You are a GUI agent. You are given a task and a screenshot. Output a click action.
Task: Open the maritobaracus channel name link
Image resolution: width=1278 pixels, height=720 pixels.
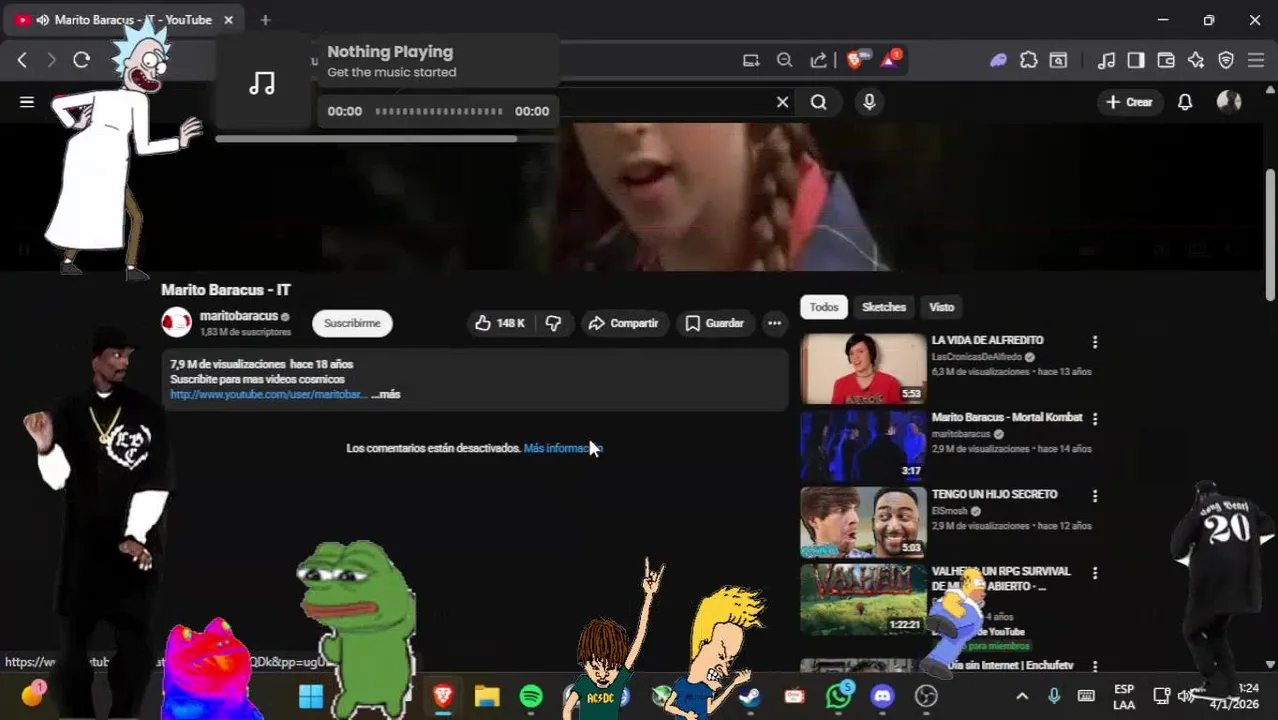click(x=238, y=316)
